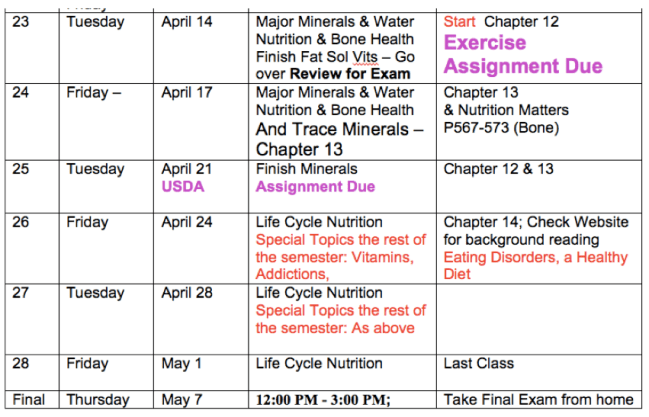Click the "Last Class" cell
The image size is (649, 417).
coord(476,363)
